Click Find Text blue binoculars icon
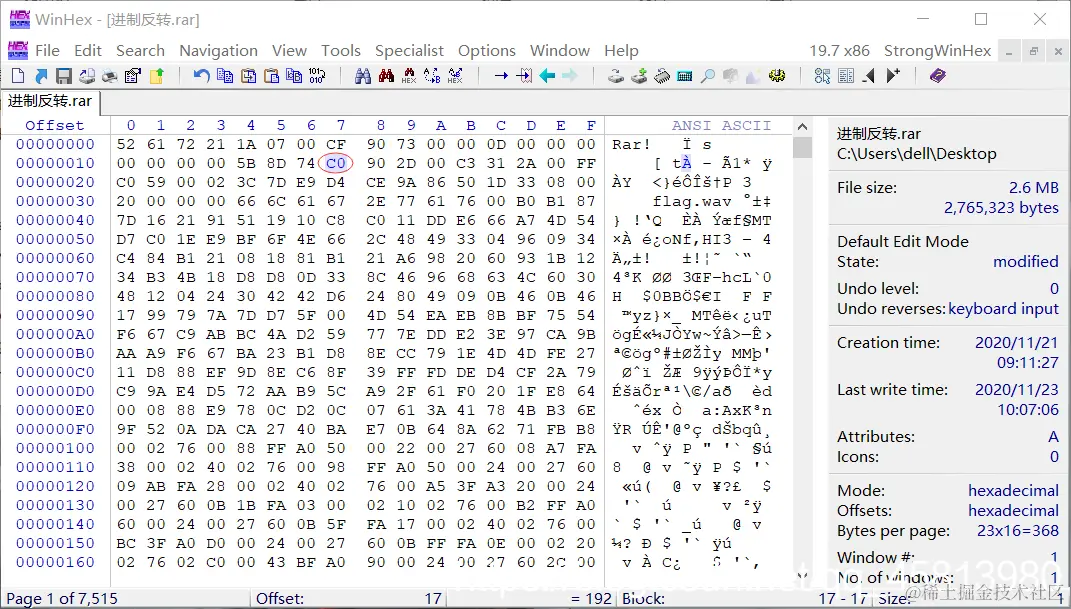1071x609 pixels. click(x=363, y=76)
